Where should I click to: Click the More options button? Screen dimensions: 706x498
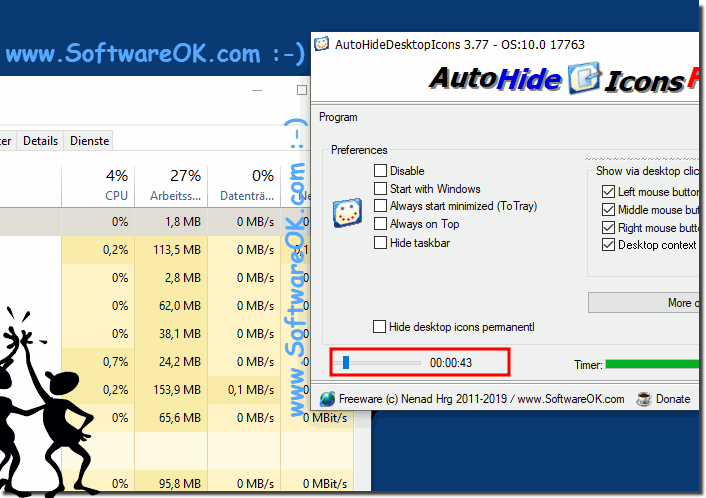tap(643, 303)
